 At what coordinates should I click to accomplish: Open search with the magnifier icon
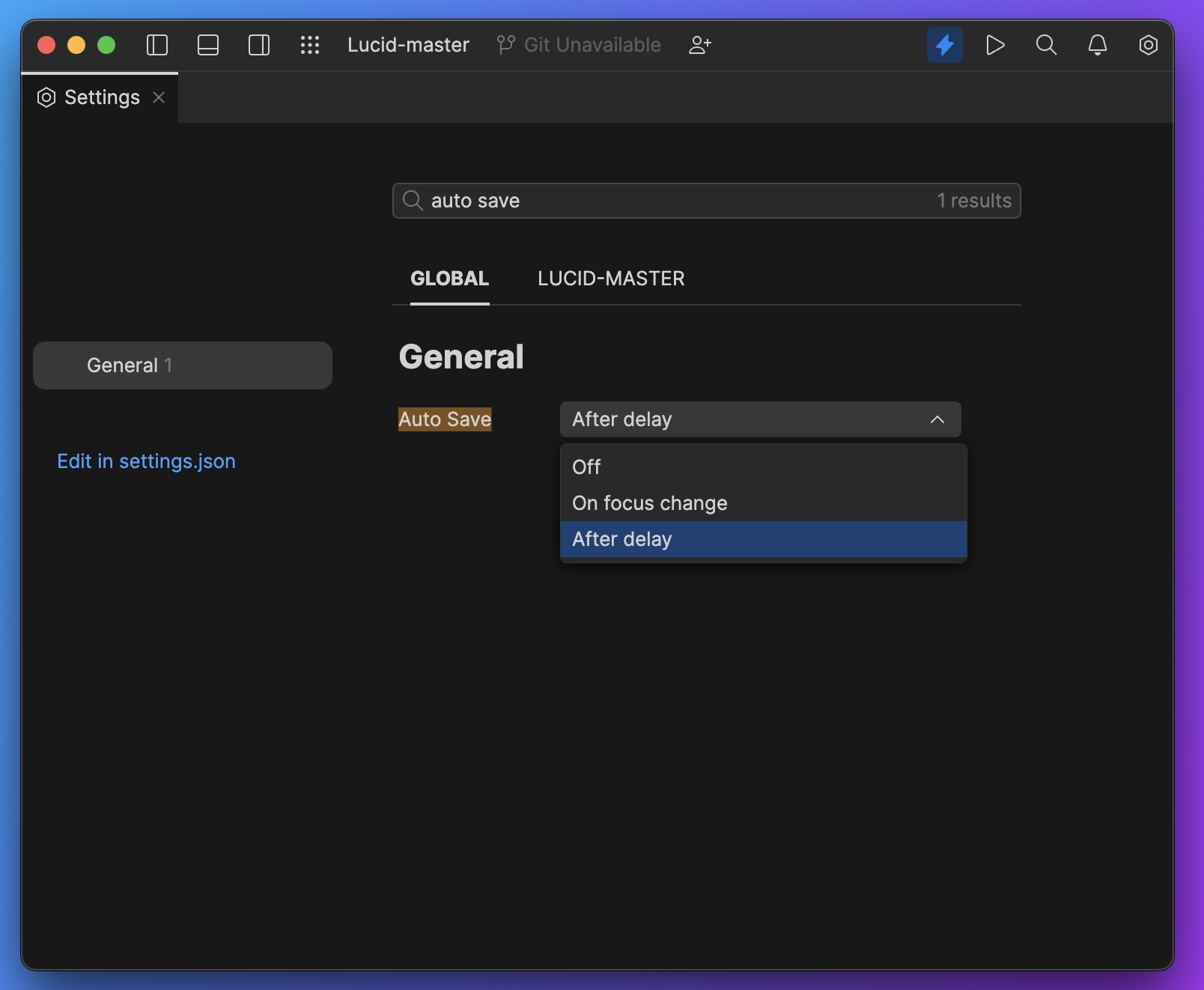(1046, 45)
